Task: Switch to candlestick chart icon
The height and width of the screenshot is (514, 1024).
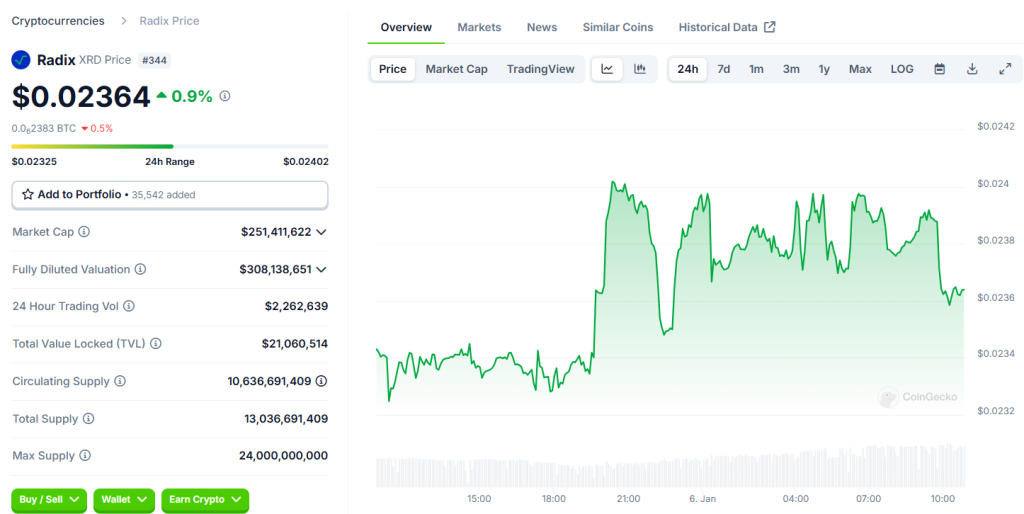Action: [x=640, y=69]
